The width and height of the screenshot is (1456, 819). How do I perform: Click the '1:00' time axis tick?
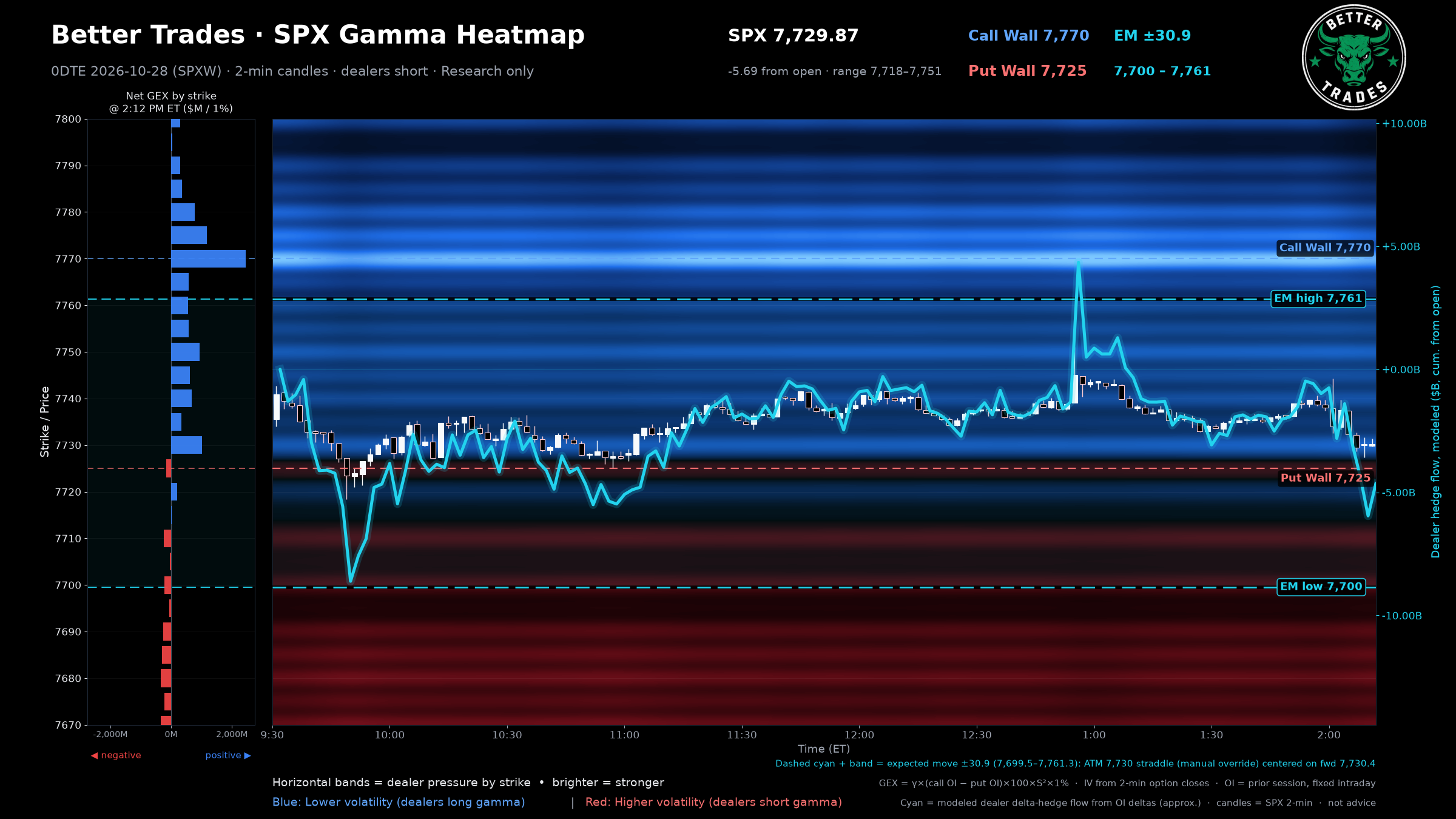click(1094, 735)
